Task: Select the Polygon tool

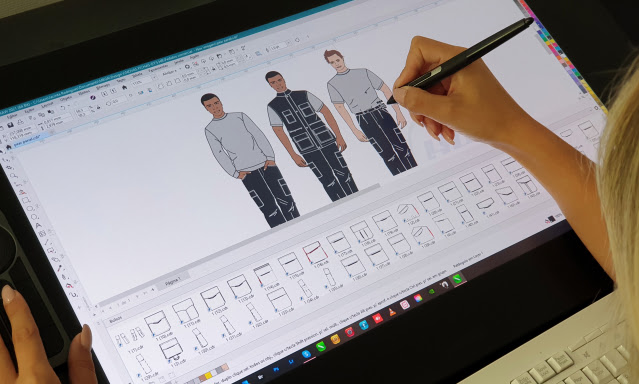Action: click(35, 216)
